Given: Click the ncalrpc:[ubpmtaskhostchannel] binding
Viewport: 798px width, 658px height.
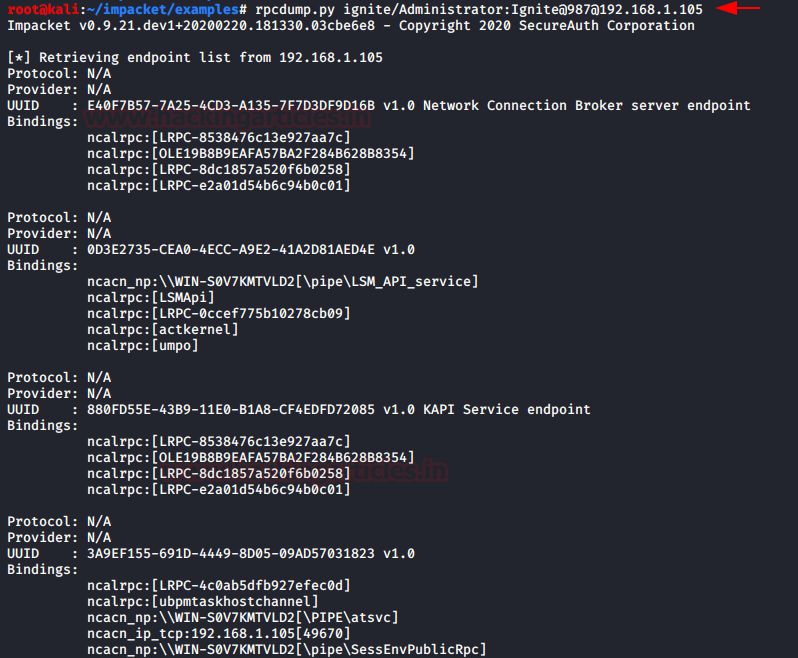Looking at the screenshot, I should click(203, 602).
